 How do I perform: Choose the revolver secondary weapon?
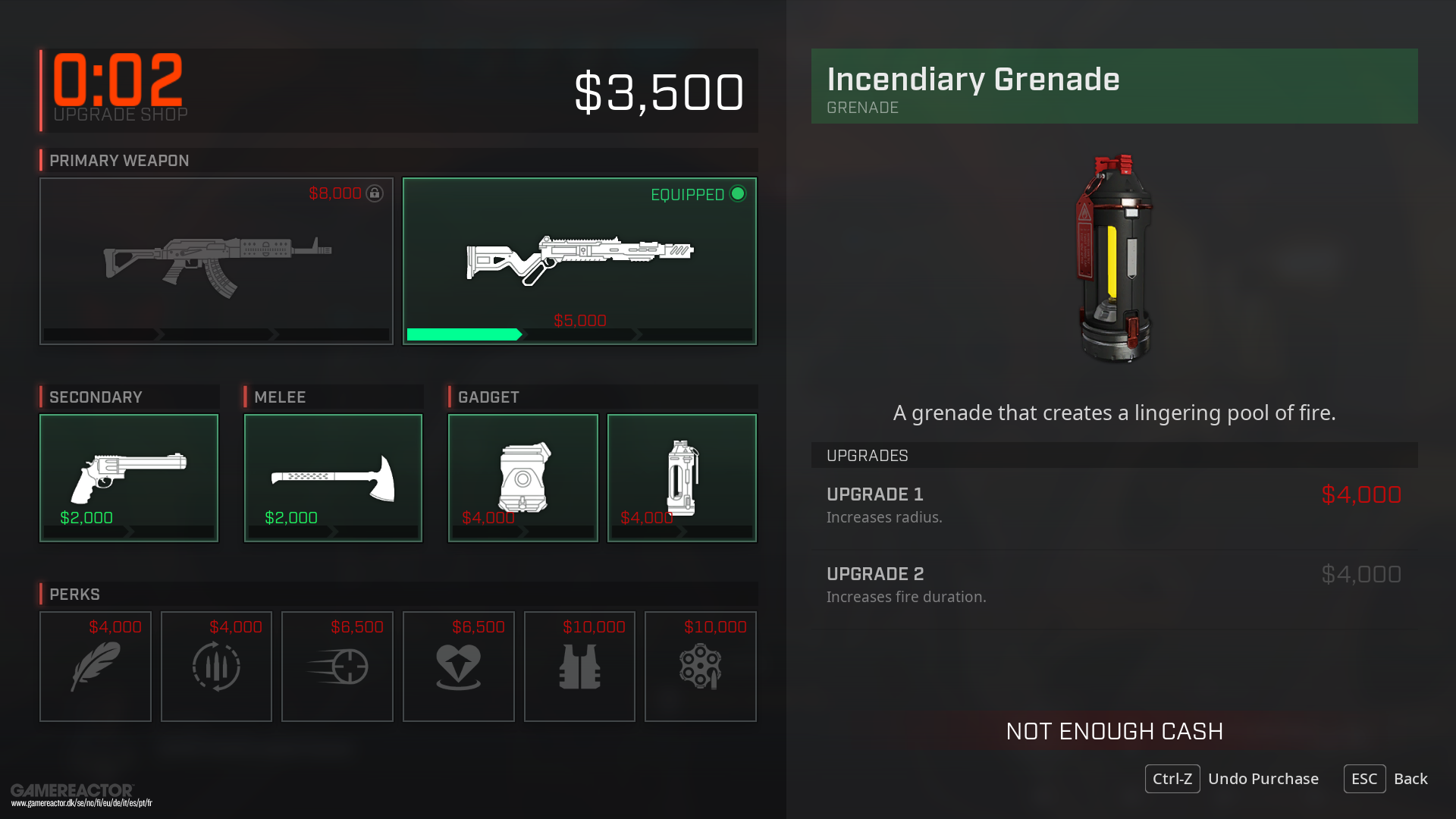point(129,478)
